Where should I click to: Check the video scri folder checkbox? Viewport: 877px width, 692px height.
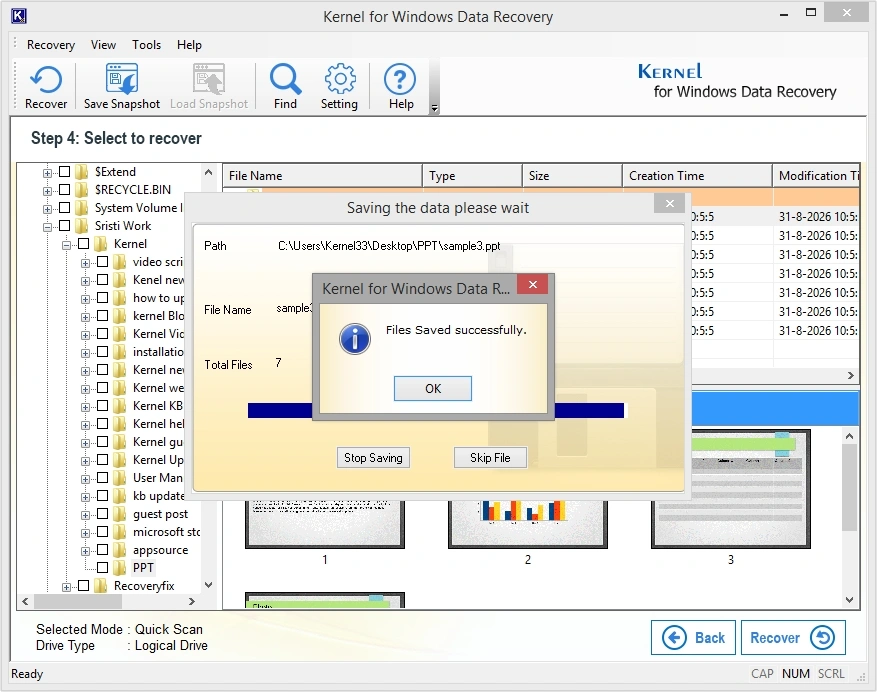point(102,261)
